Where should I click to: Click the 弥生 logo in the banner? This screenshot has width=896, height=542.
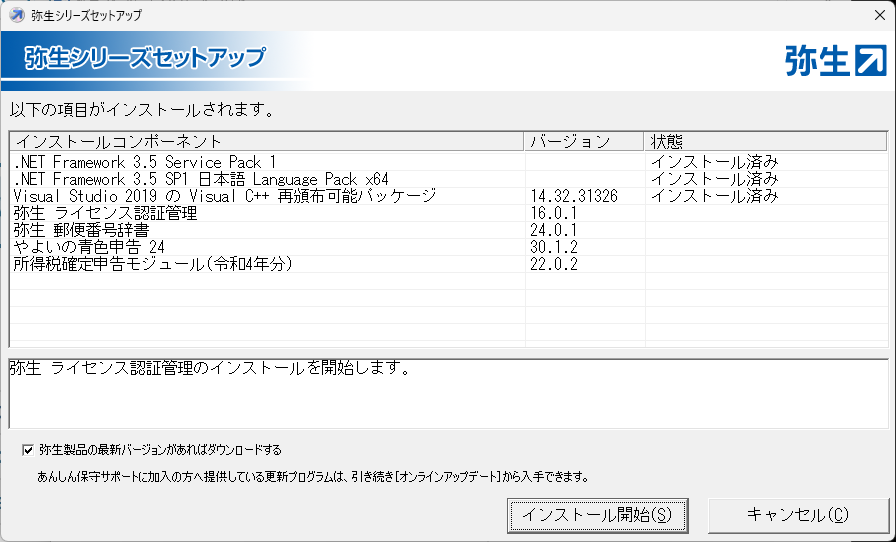(x=836, y=60)
